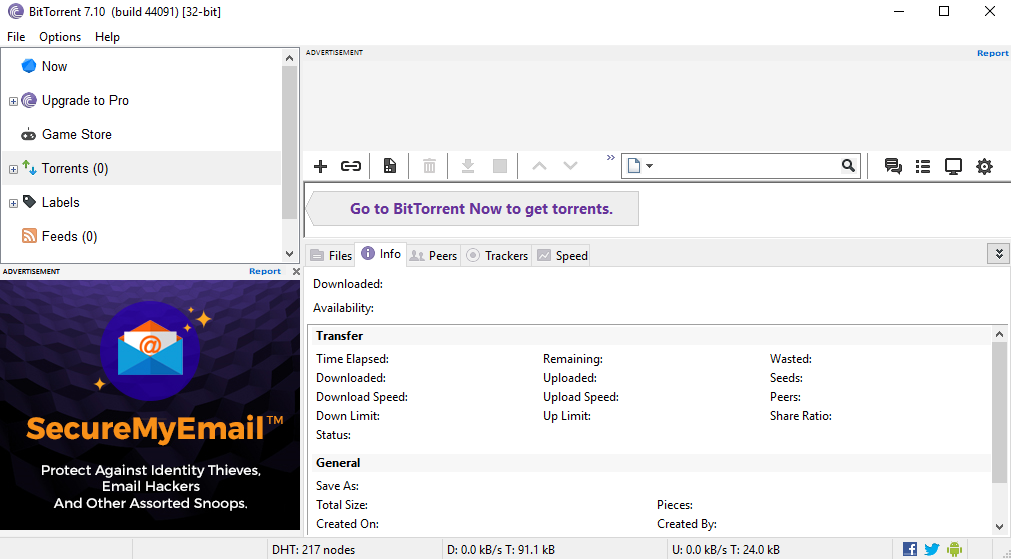
Task: Select Torrents (0) in sidebar
Action: (75, 169)
